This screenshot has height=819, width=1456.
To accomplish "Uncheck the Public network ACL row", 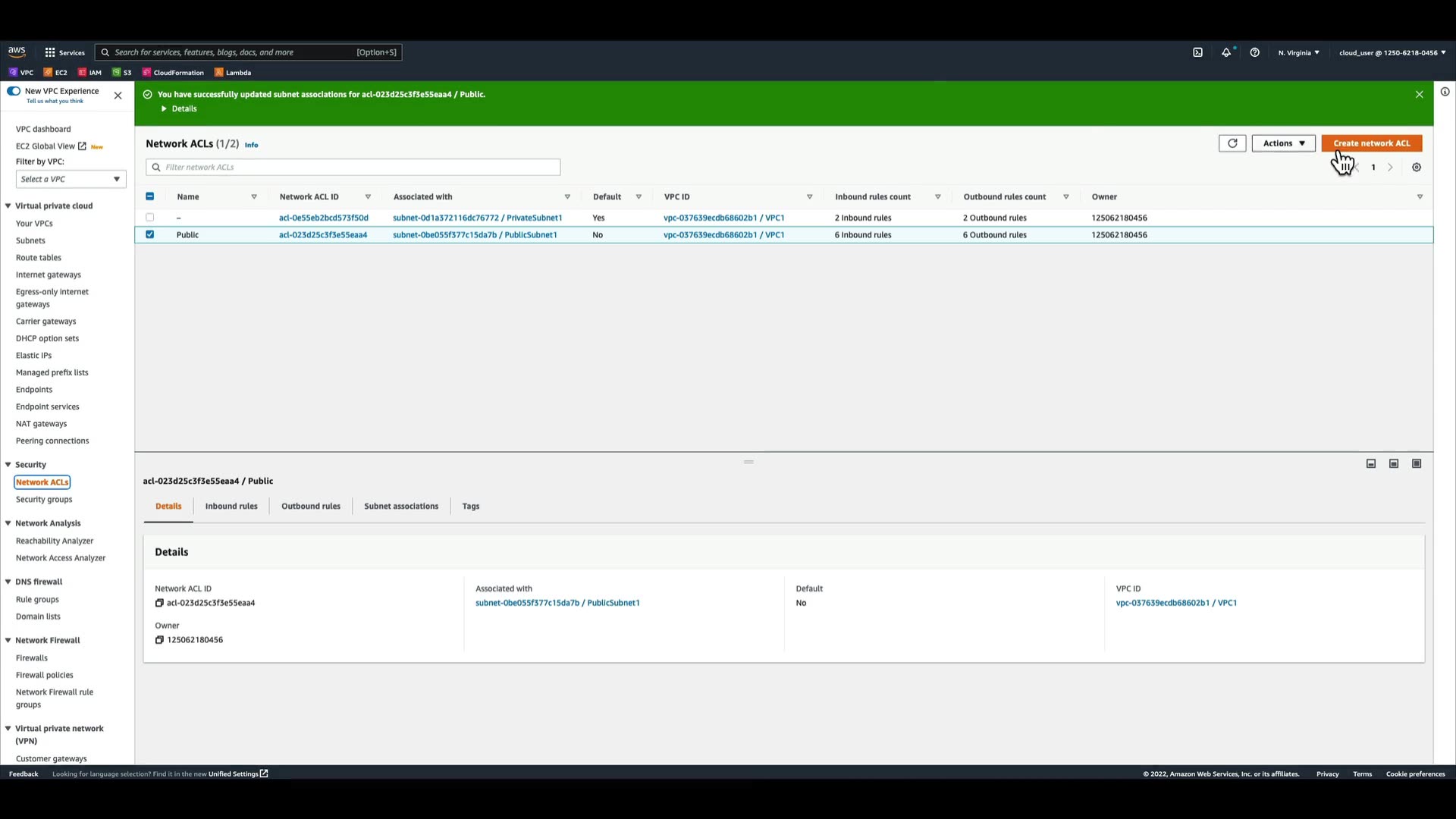I will point(149,234).
